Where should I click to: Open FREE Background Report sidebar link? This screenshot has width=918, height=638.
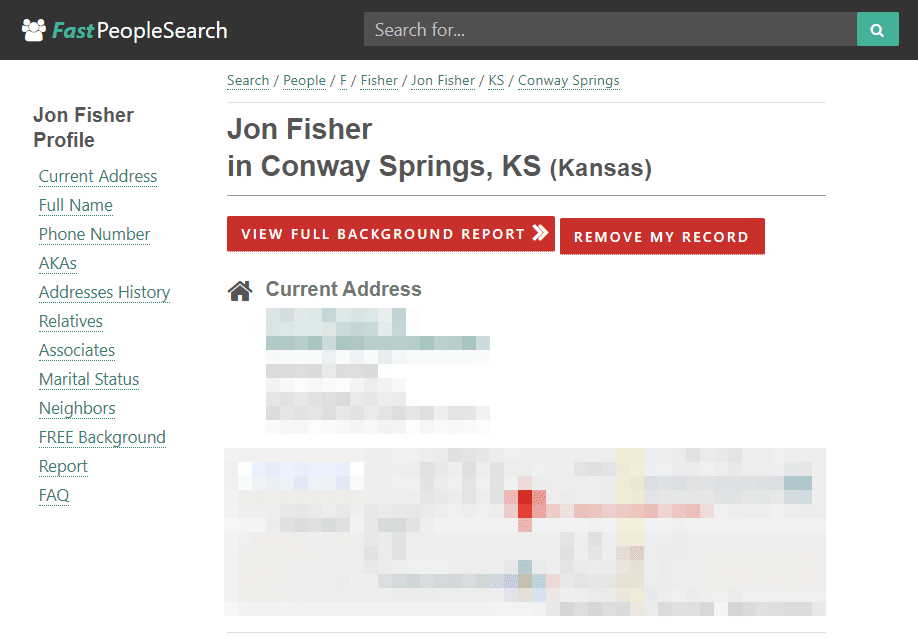(102, 437)
